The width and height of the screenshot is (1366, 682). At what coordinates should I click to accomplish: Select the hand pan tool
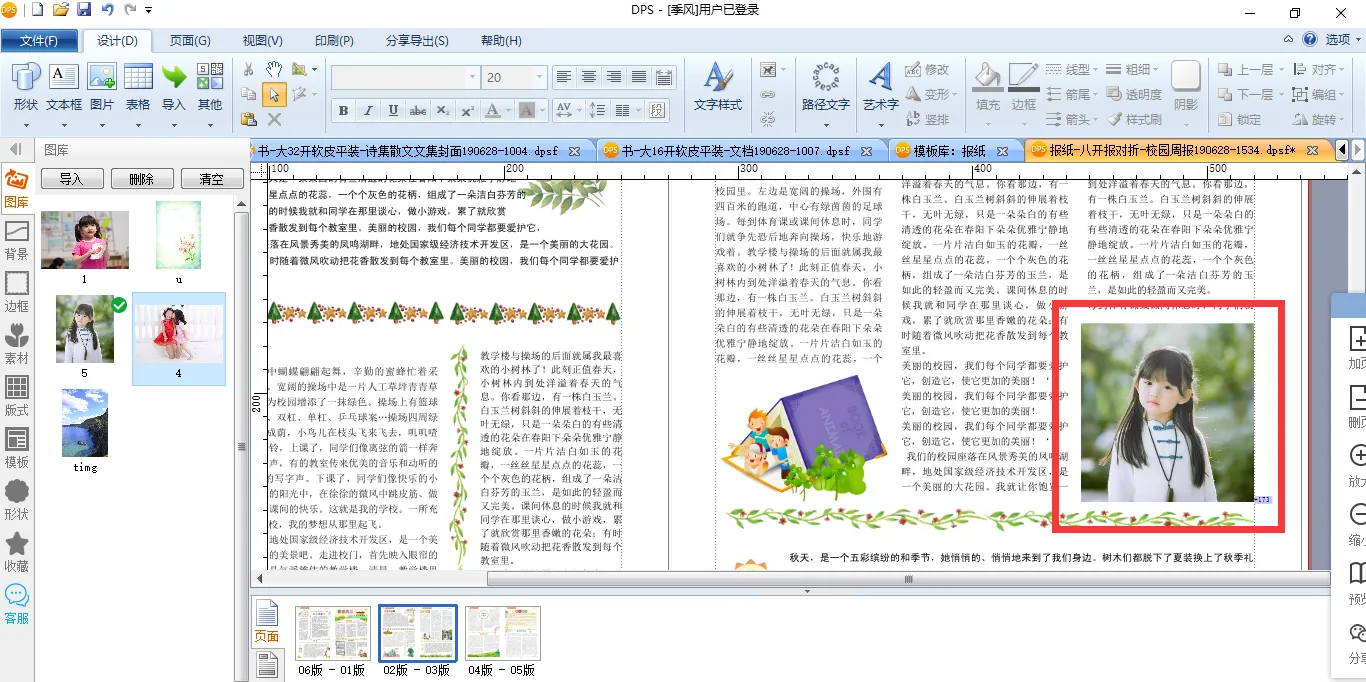click(x=274, y=69)
